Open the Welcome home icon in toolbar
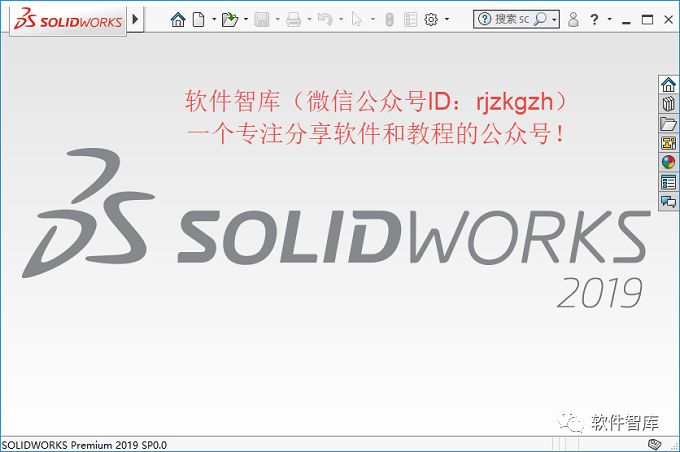This screenshot has height=452, width=680. click(x=178, y=20)
